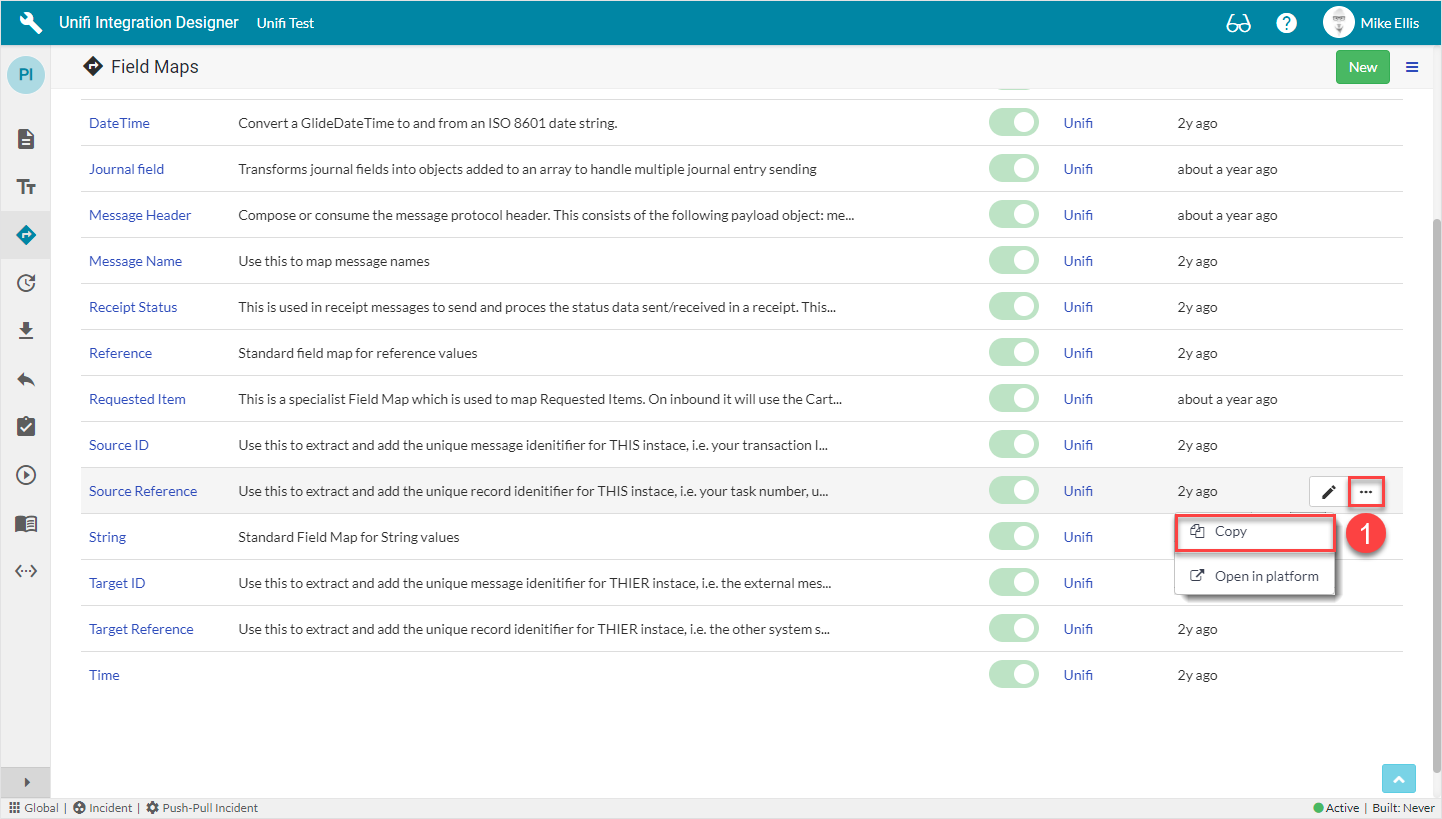Open the Field Maps sidebar icon
The width and height of the screenshot is (1442, 819).
tap(25, 235)
